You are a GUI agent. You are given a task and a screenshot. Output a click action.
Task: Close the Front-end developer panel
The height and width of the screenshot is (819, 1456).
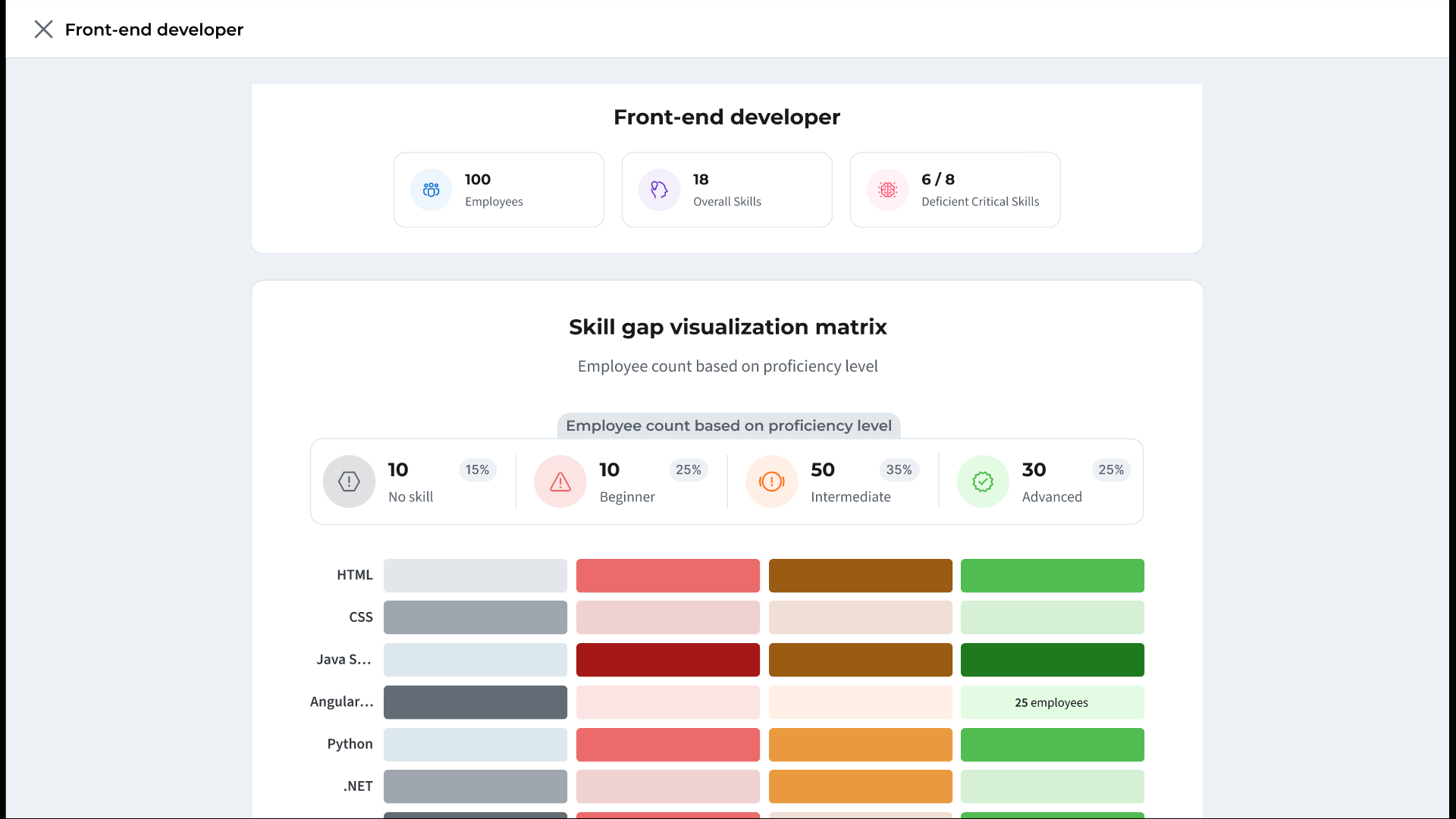pyautogui.click(x=43, y=30)
